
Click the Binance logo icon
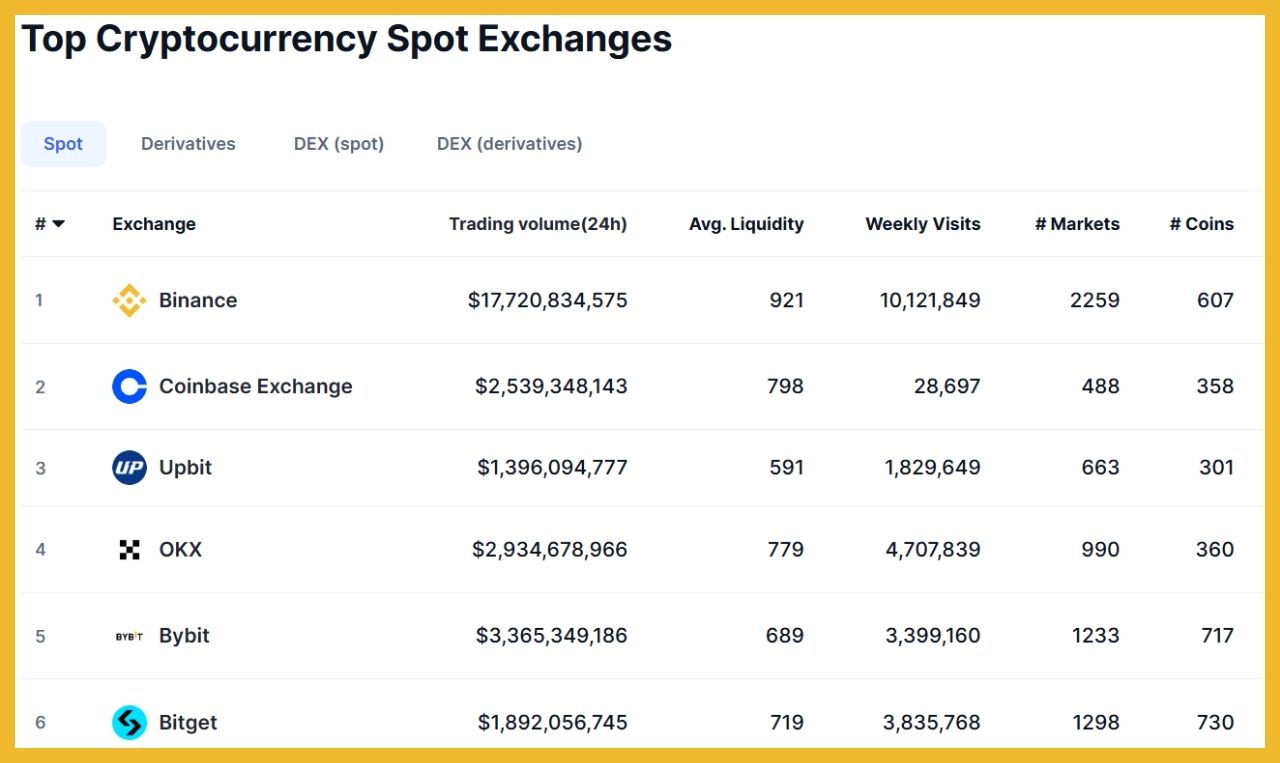click(x=127, y=300)
